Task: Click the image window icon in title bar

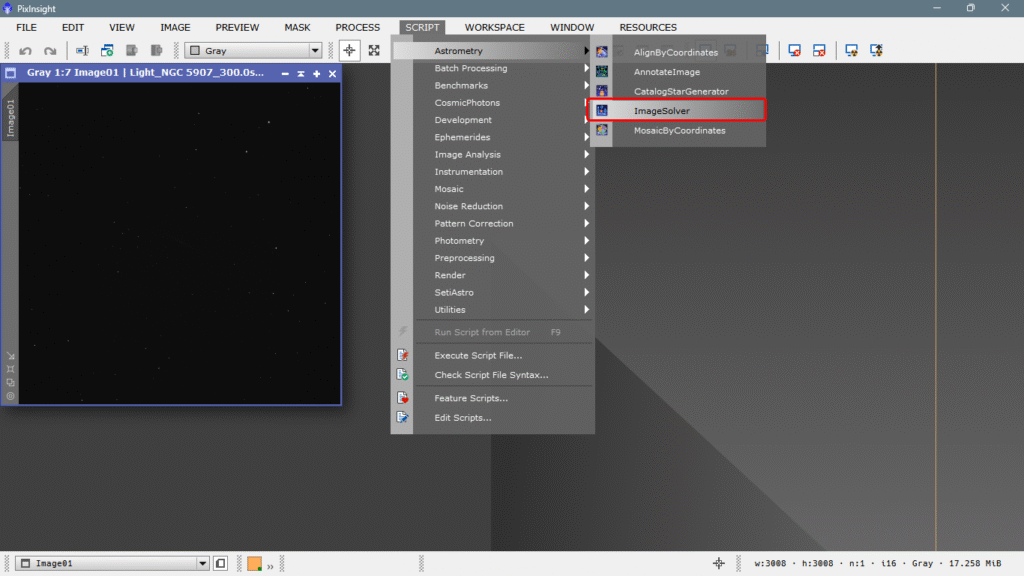Action: click(11, 73)
